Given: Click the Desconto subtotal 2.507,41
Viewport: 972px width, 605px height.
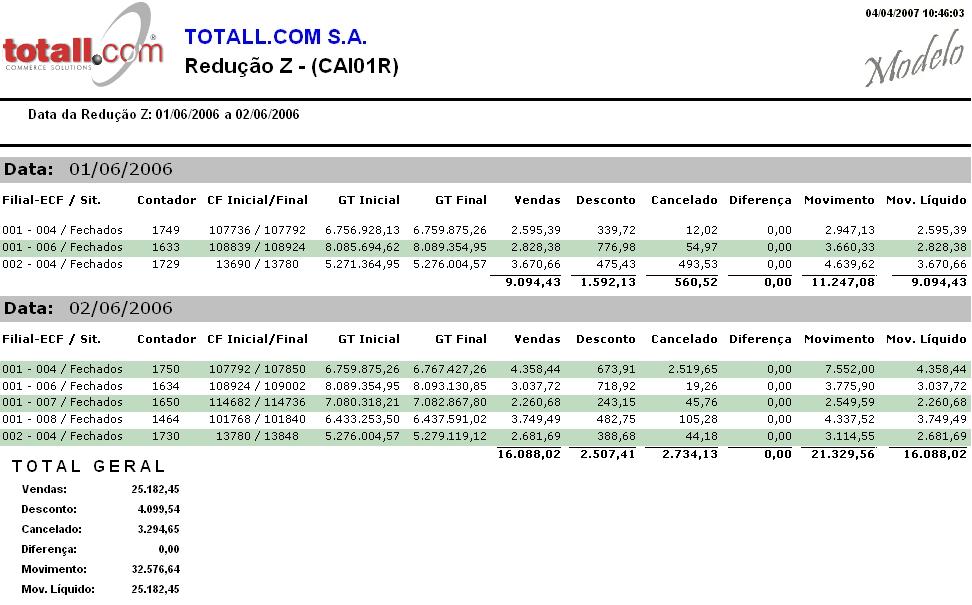Looking at the screenshot, I should click(608, 454).
